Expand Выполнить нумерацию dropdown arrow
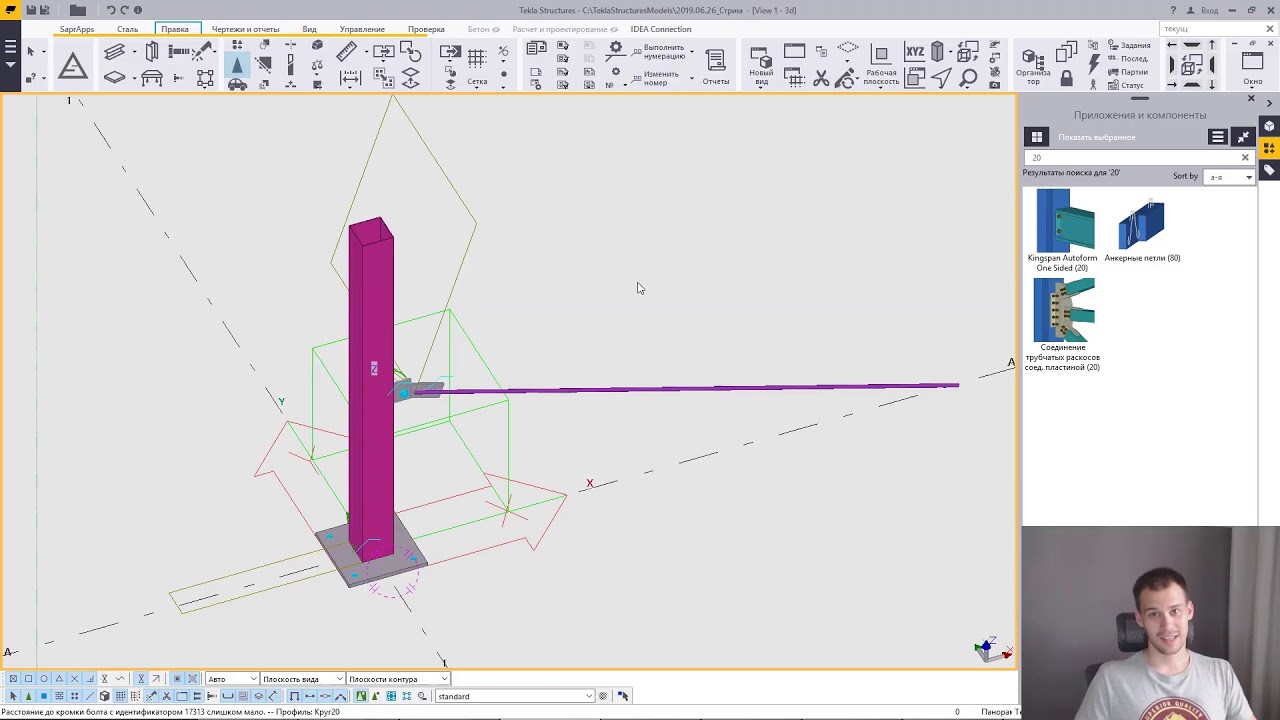 [x=691, y=52]
